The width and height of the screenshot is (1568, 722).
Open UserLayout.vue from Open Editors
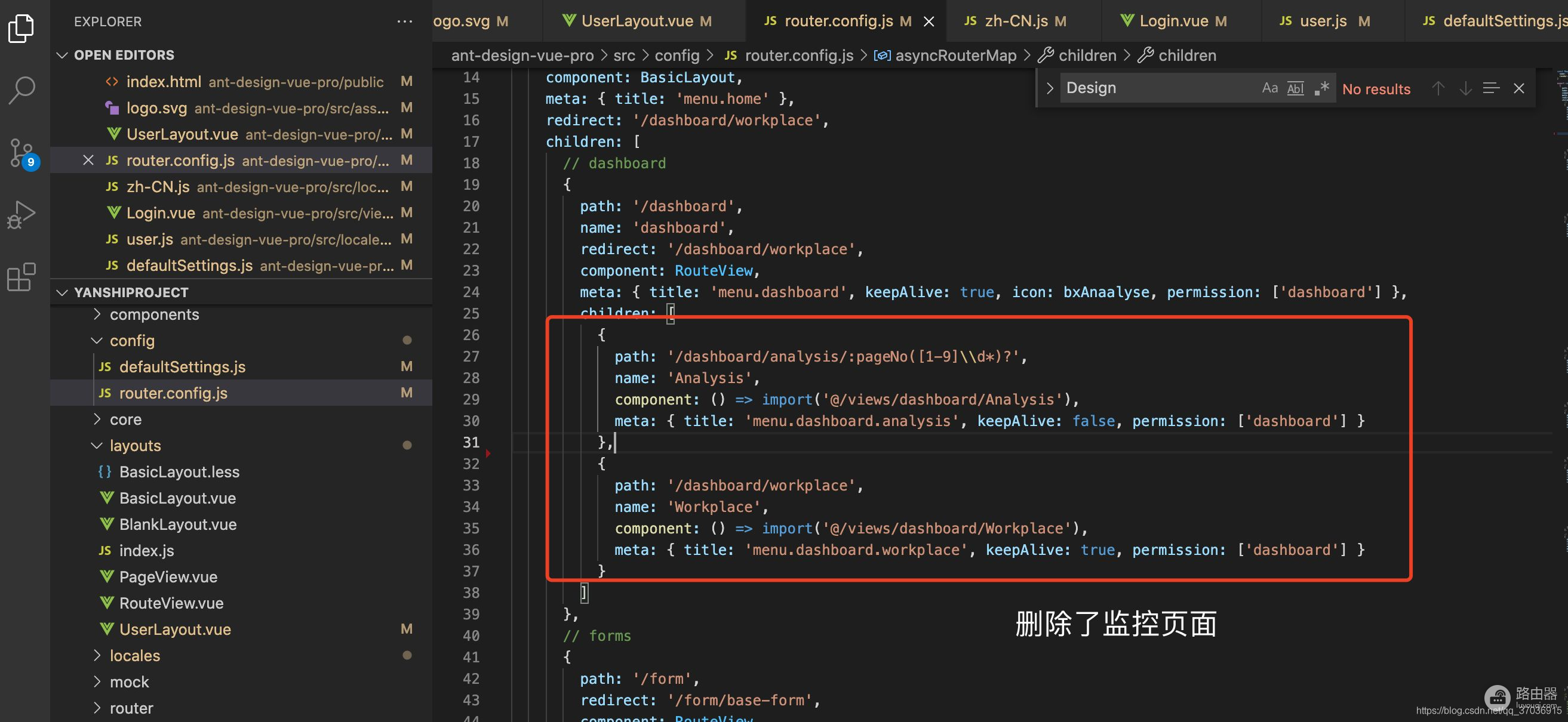point(241,134)
